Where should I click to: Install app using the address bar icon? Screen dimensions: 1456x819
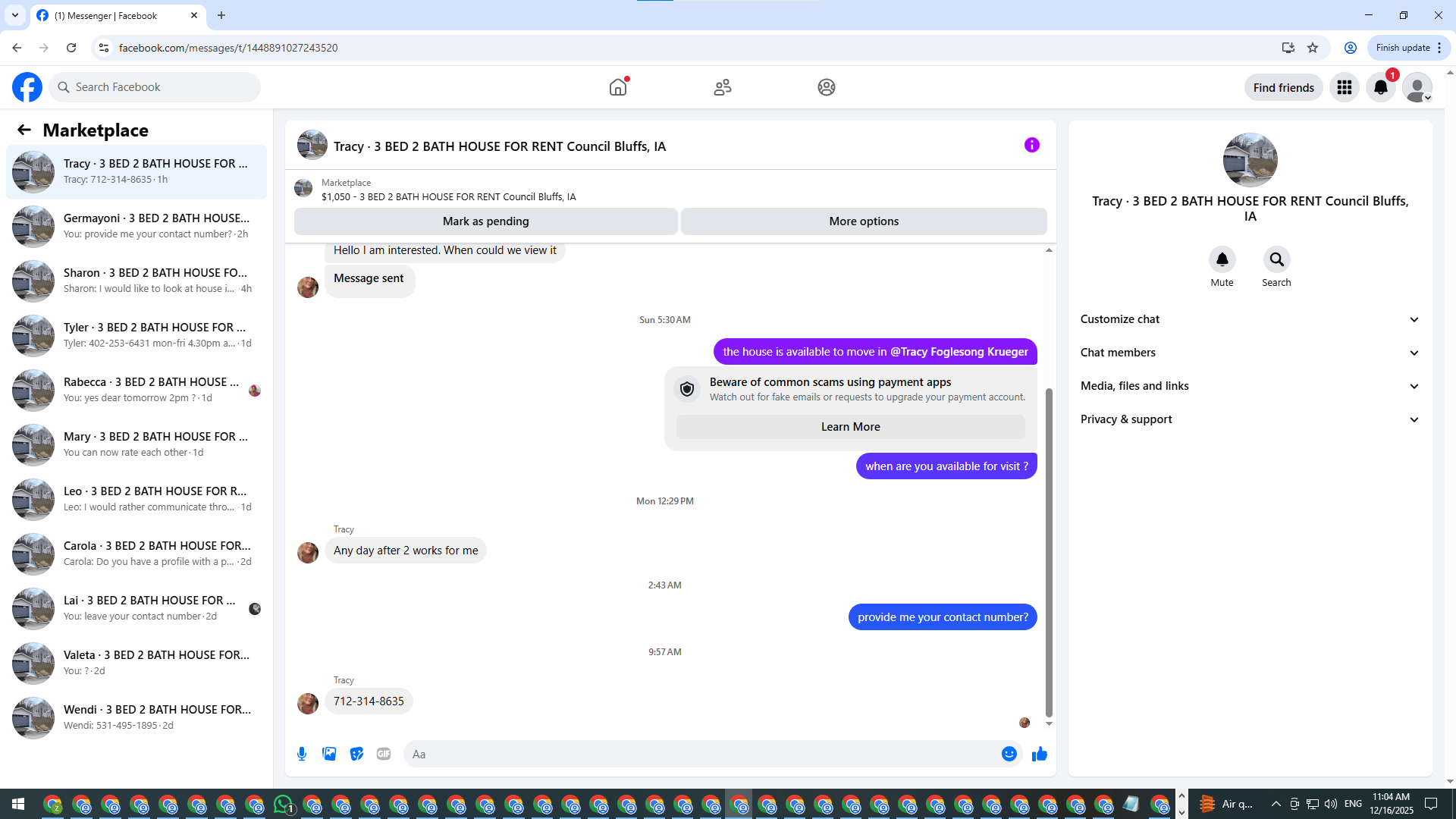coord(1288,48)
